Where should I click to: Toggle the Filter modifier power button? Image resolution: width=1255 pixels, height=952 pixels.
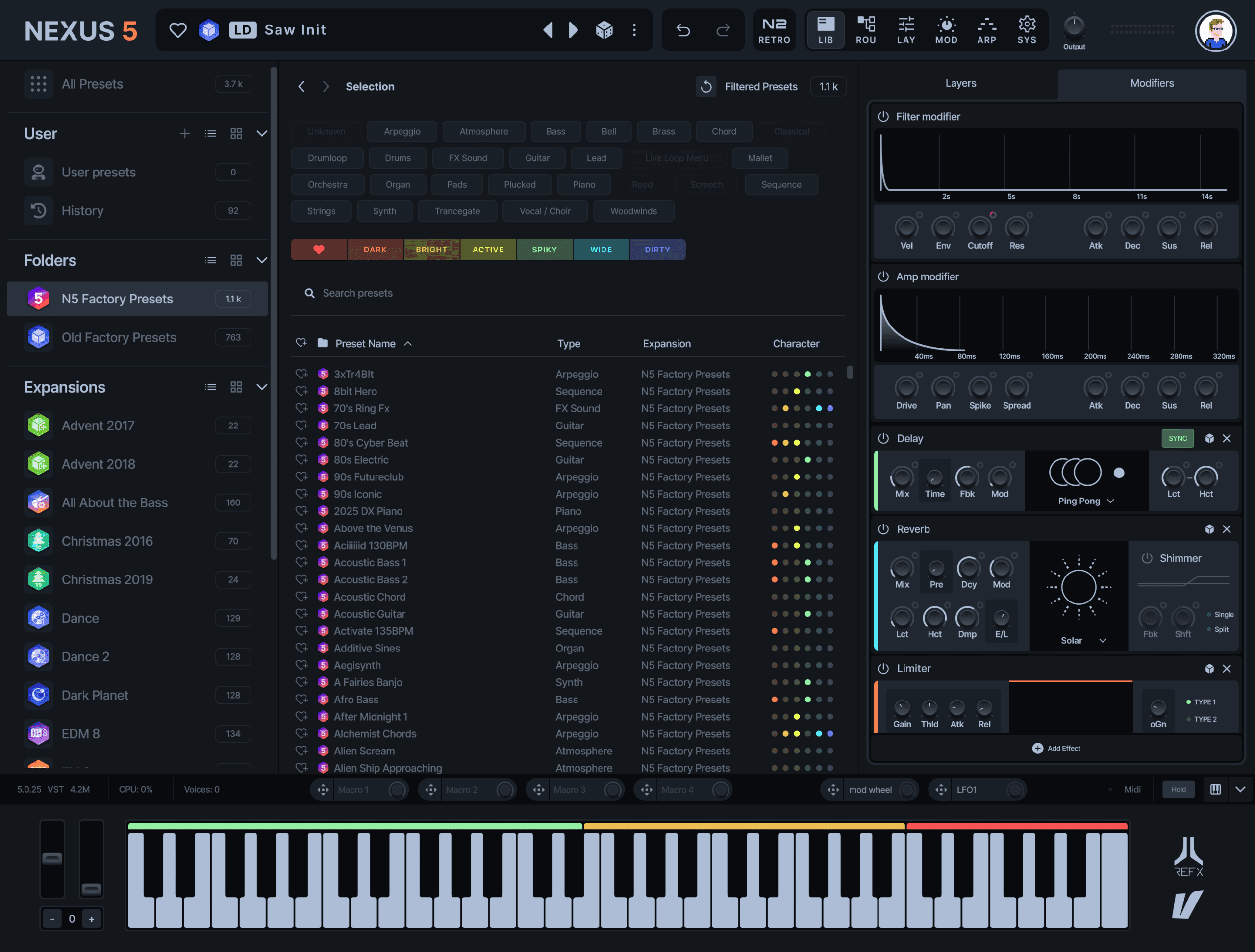click(x=883, y=116)
